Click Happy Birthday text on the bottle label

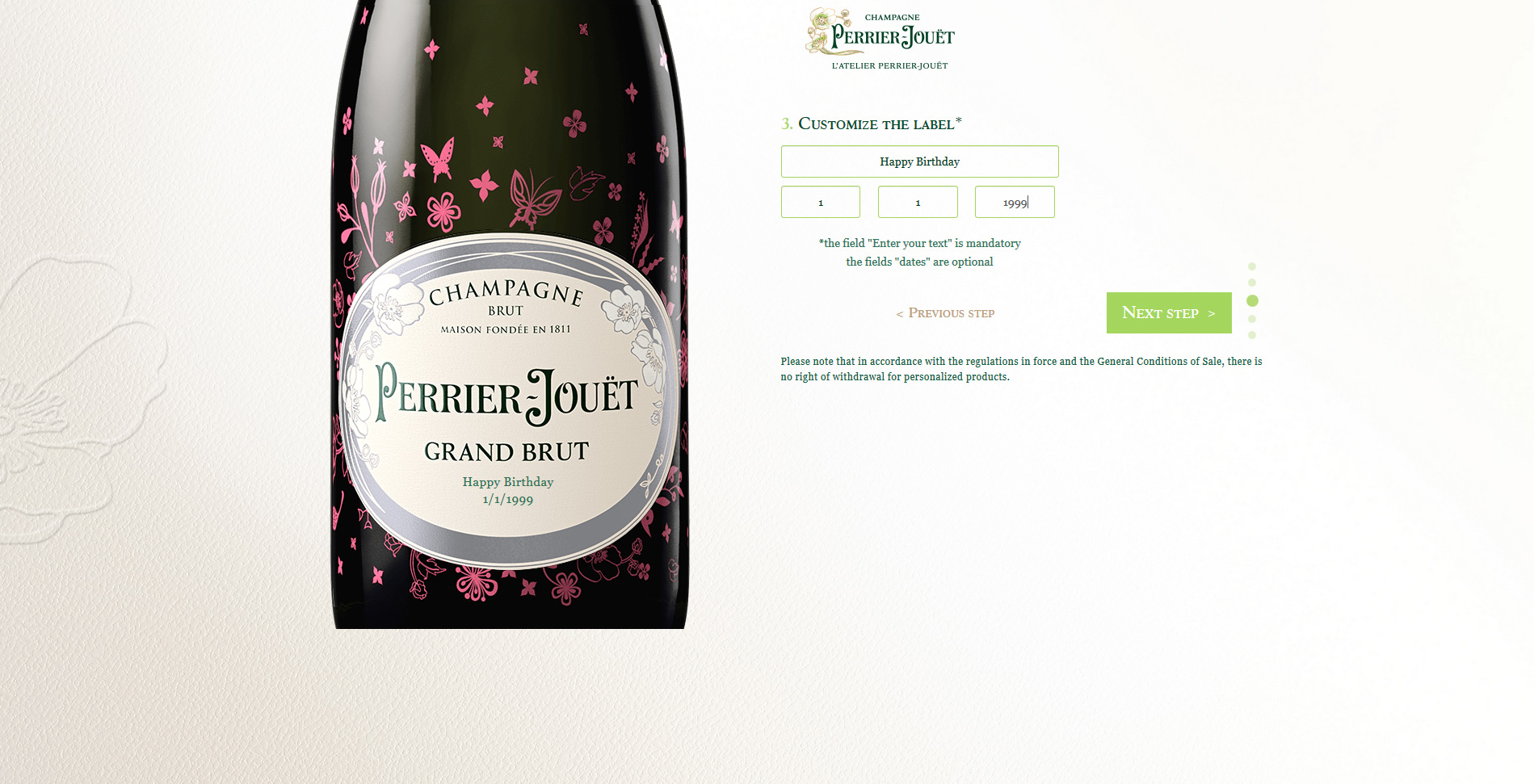(x=508, y=482)
